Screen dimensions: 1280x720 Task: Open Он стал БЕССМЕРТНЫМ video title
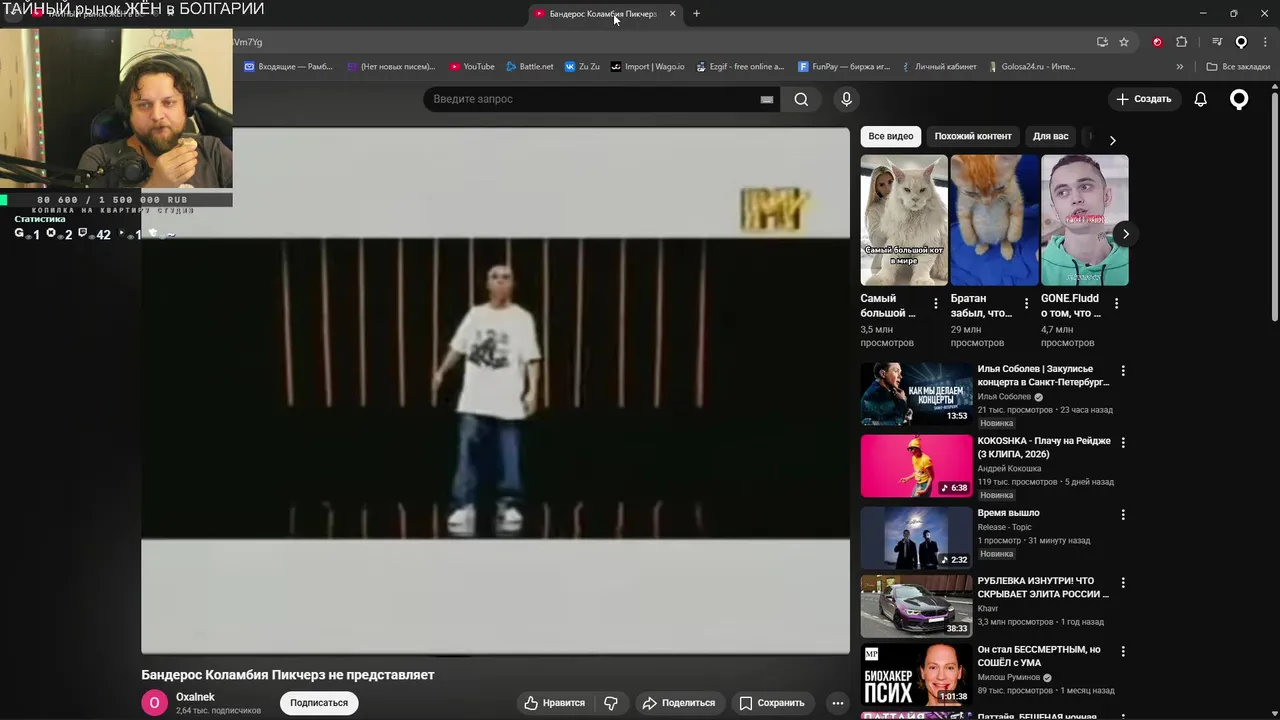[1039, 656]
